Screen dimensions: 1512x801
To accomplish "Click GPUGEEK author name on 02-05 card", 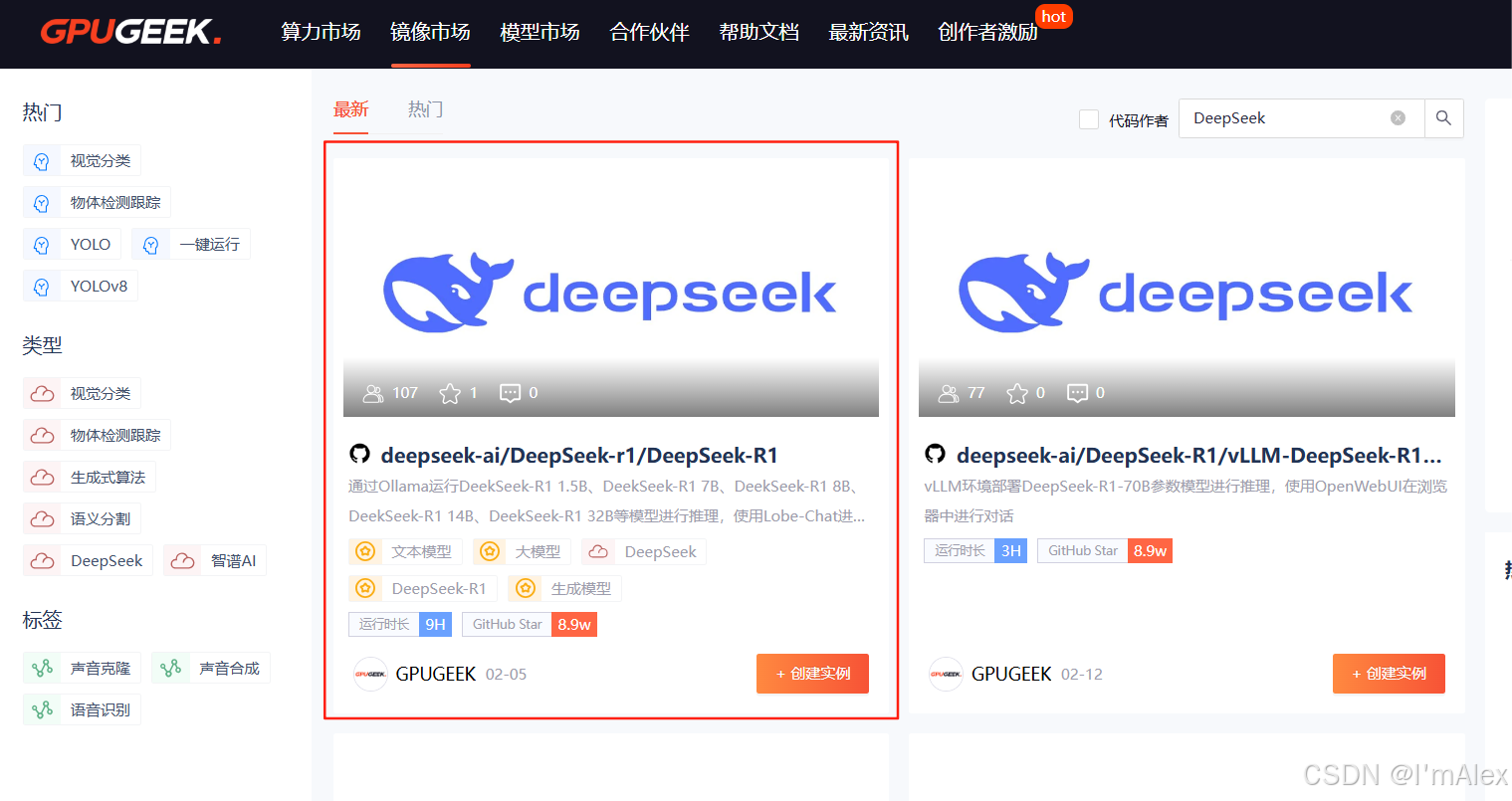I will [436, 674].
